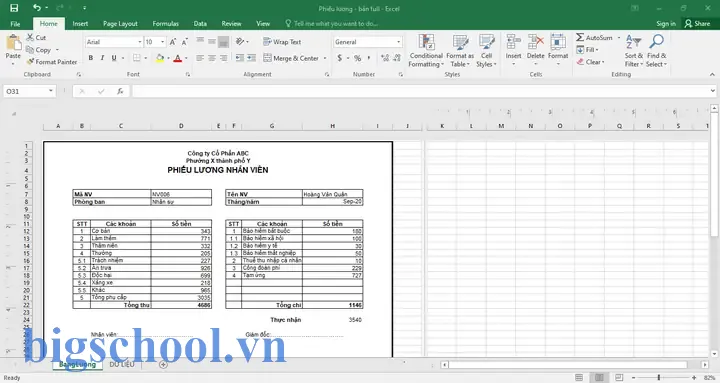The width and height of the screenshot is (720, 383).
Task: Open the borders dropdown arrow
Action: (x=146, y=58)
